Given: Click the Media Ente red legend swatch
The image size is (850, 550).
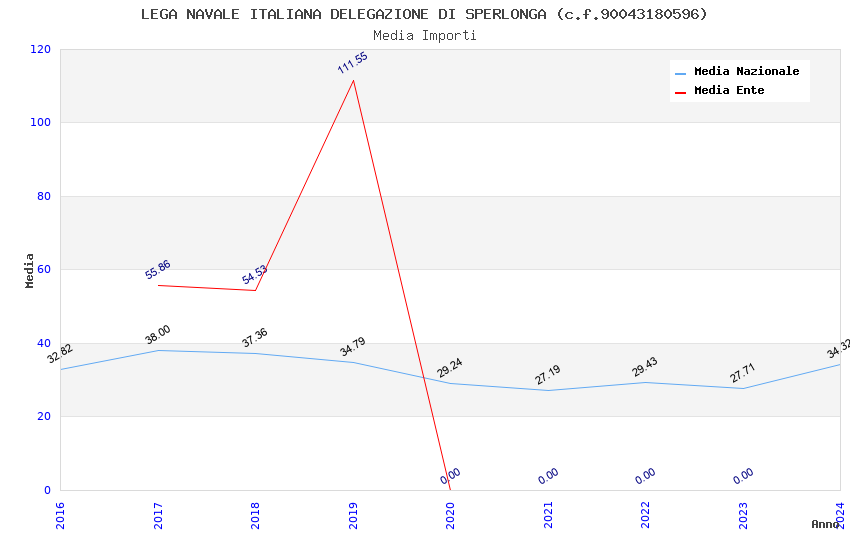Looking at the screenshot, I should tap(680, 93).
